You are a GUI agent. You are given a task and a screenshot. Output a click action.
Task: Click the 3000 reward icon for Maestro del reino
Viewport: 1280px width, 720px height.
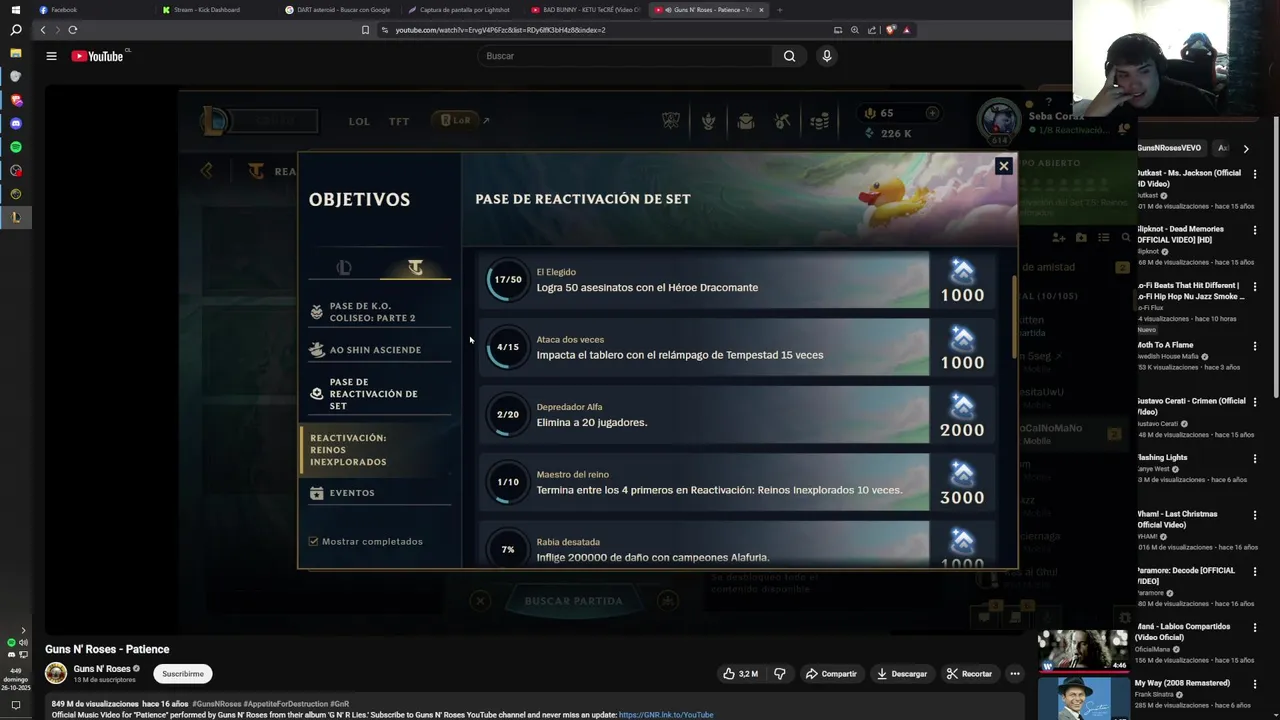coord(962,473)
